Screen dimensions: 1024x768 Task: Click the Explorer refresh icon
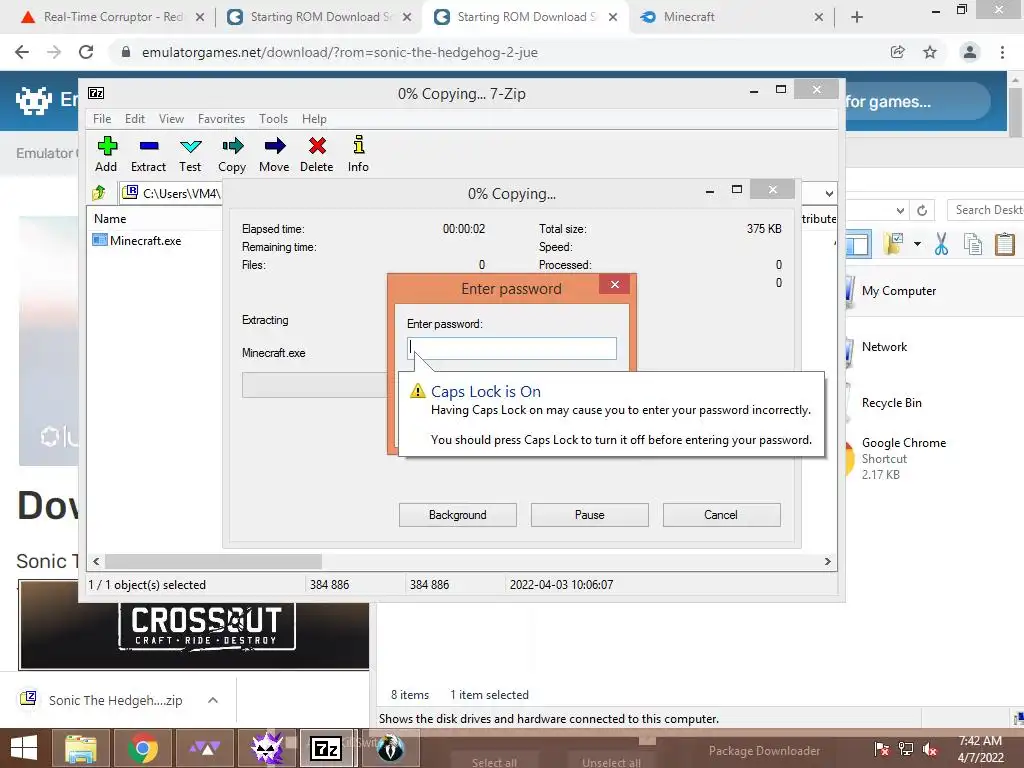coord(922,210)
